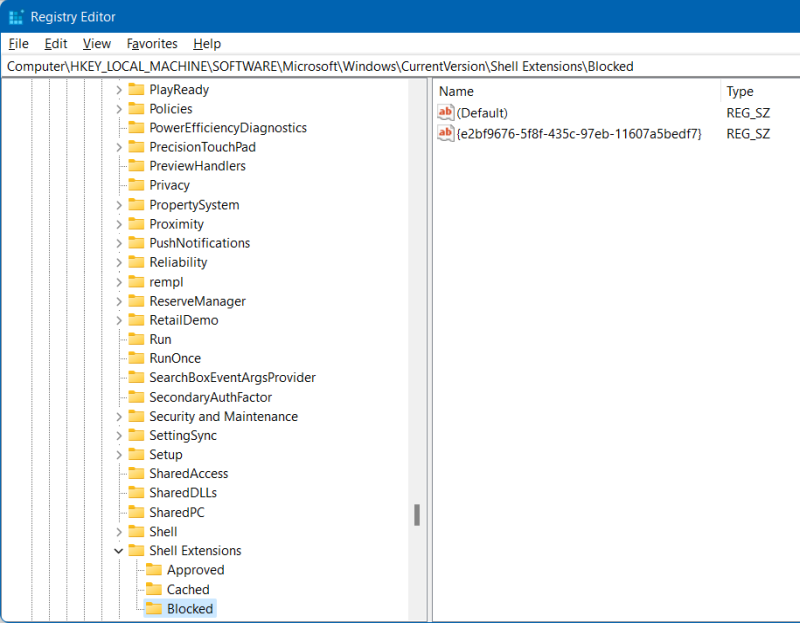Open the View menu
The image size is (800, 623).
point(96,44)
